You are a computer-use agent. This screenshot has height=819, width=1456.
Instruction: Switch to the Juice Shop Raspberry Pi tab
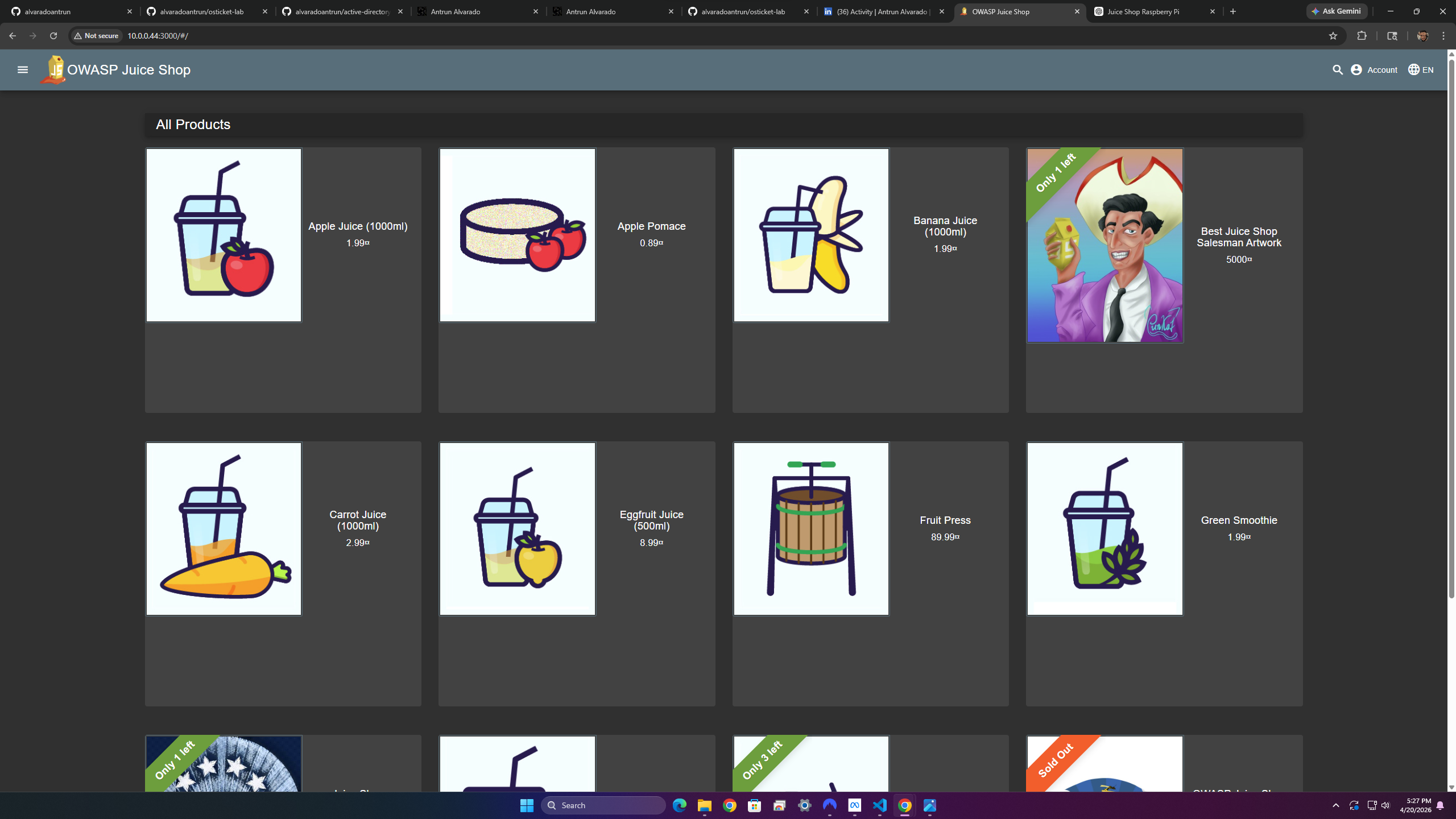pyautogui.click(x=1155, y=11)
